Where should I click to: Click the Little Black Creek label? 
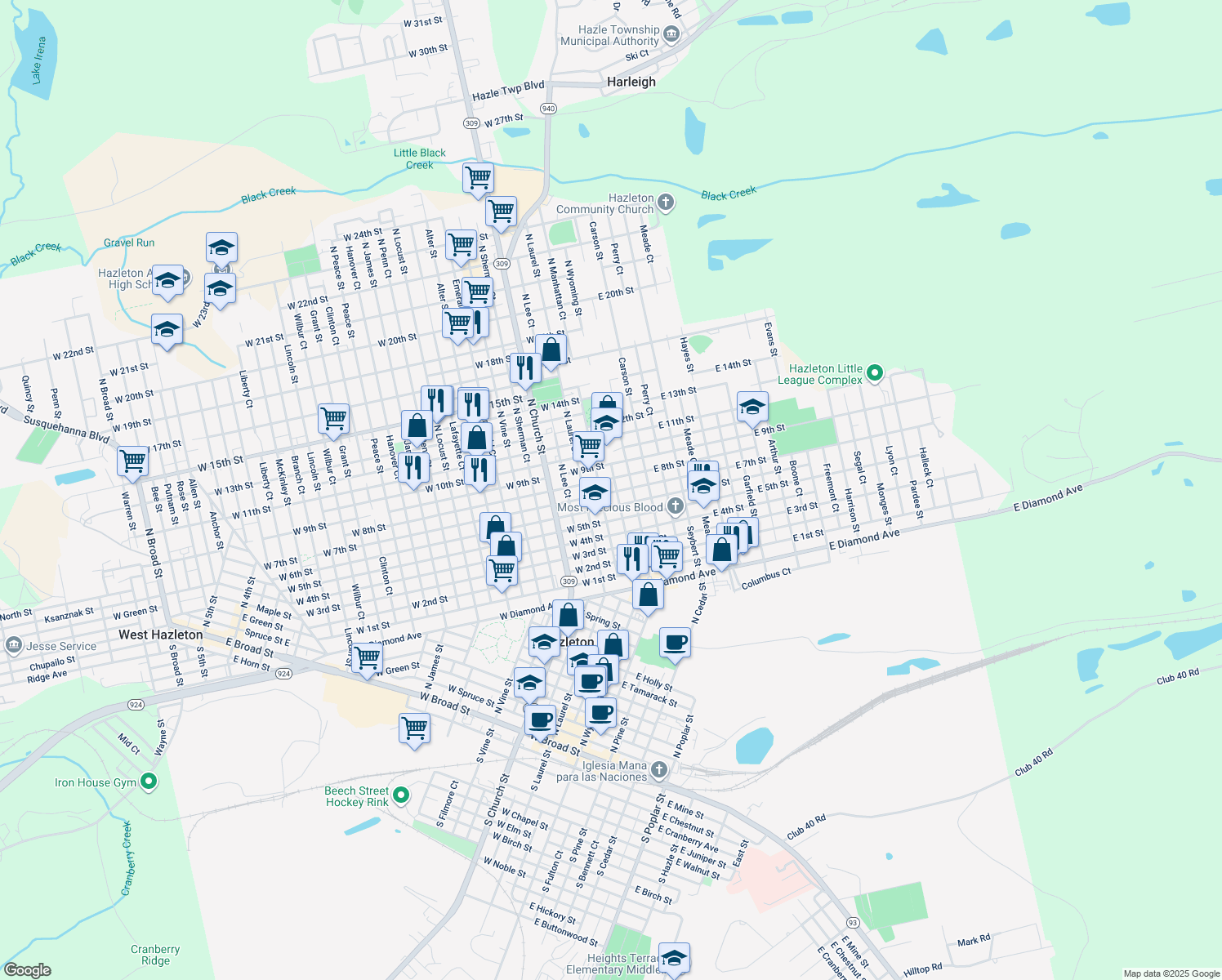tap(420, 158)
